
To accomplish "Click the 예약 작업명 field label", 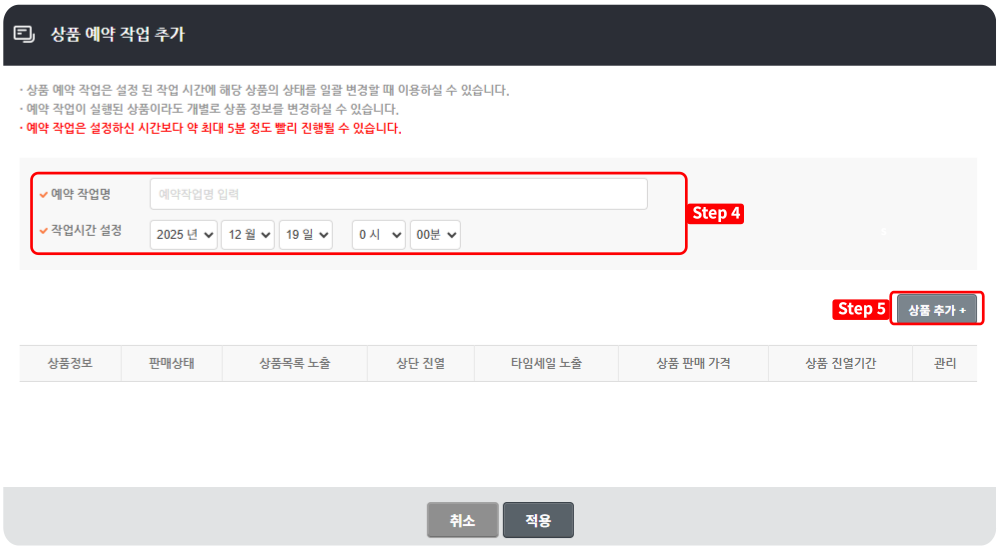I will [x=81, y=194].
